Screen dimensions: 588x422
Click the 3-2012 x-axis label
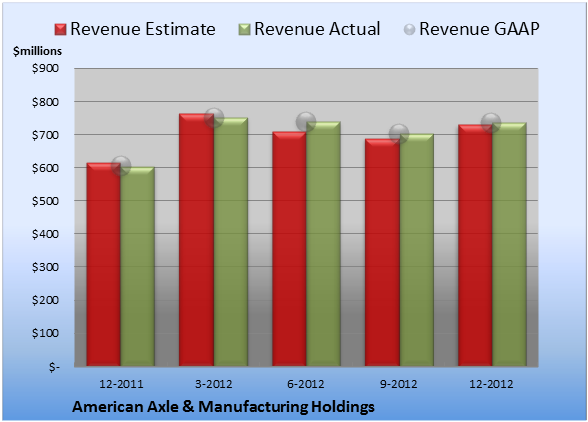(x=214, y=384)
